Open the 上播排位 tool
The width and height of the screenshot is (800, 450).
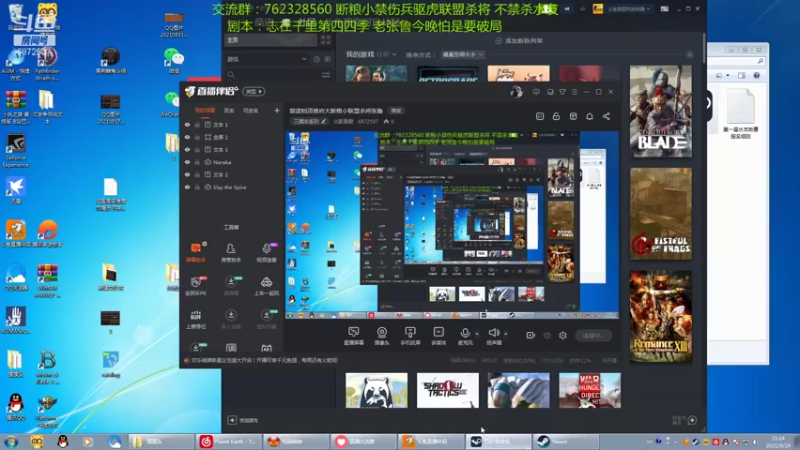196,319
